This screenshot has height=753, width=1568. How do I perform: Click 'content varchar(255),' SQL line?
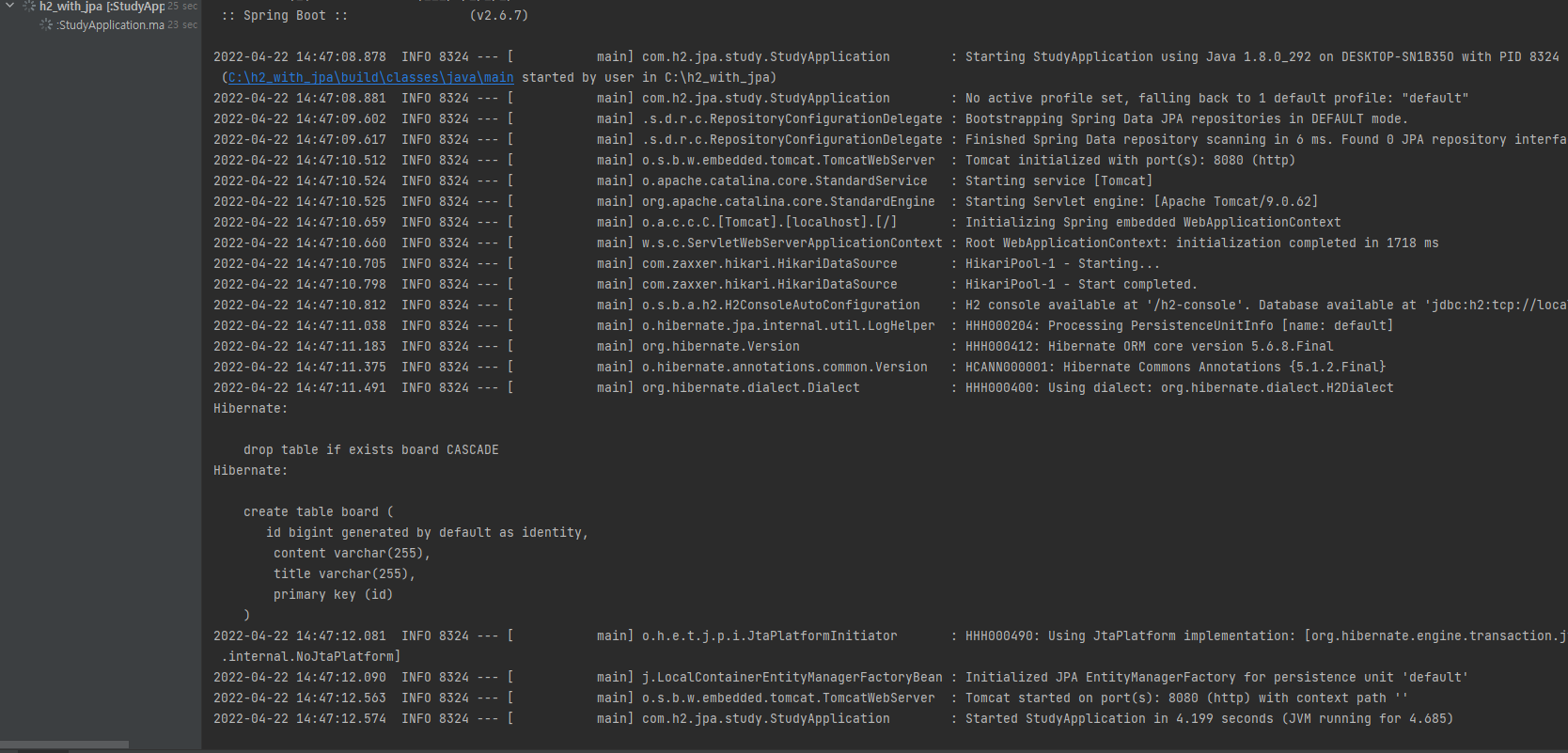coord(352,553)
